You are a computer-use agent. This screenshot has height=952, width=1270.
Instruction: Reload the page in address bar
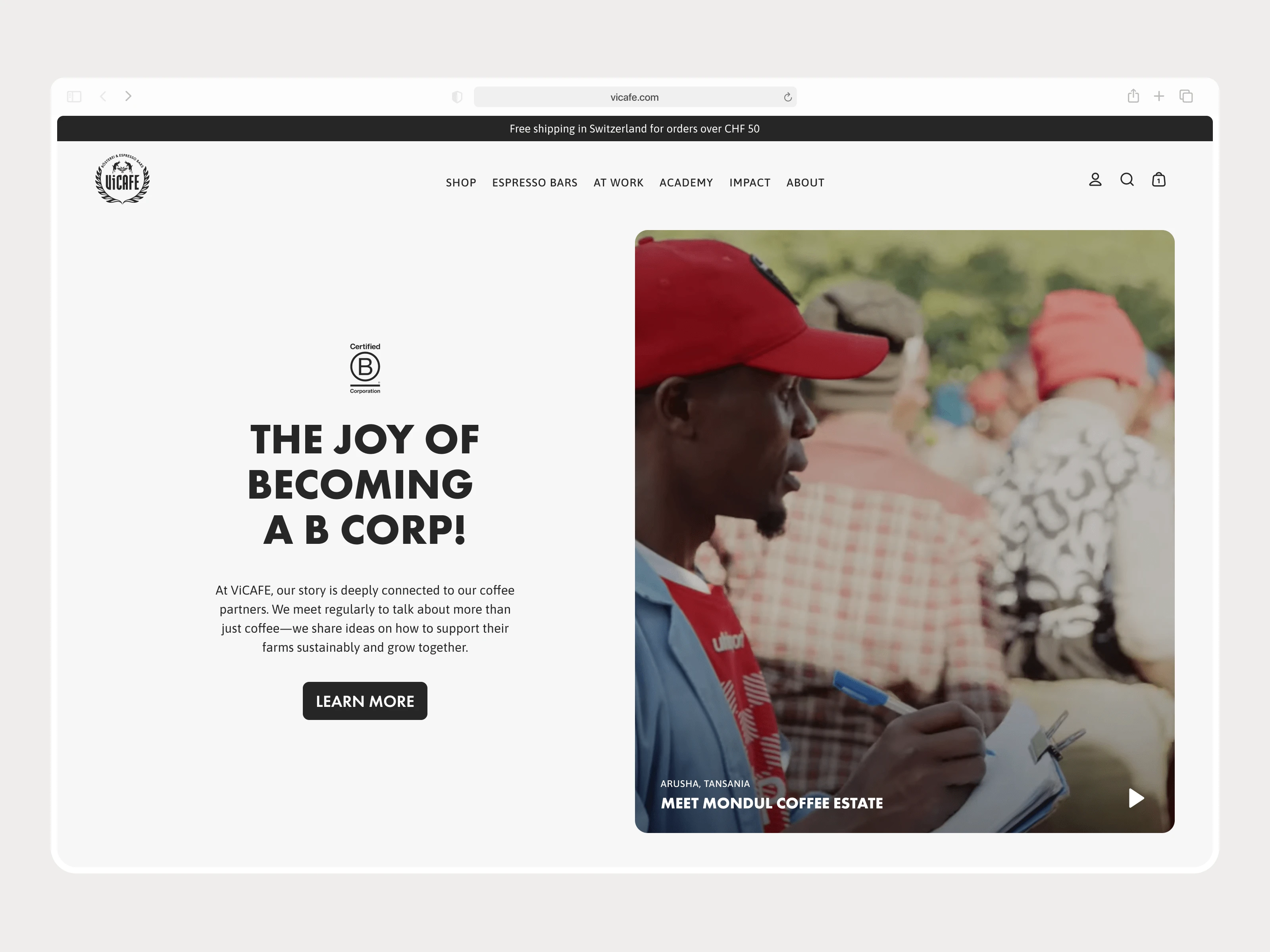click(x=788, y=97)
